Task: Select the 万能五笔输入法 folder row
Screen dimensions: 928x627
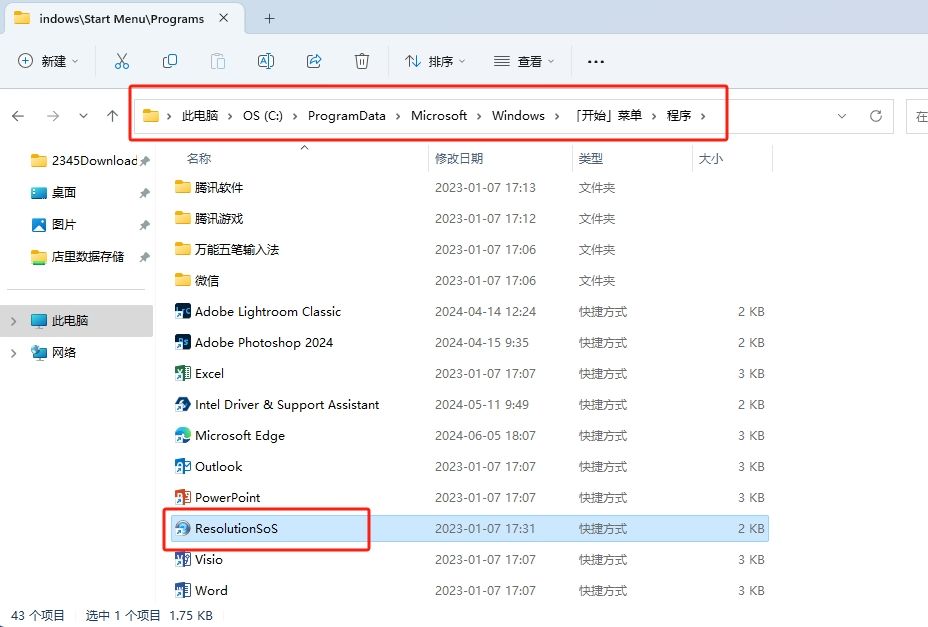Action: point(470,249)
